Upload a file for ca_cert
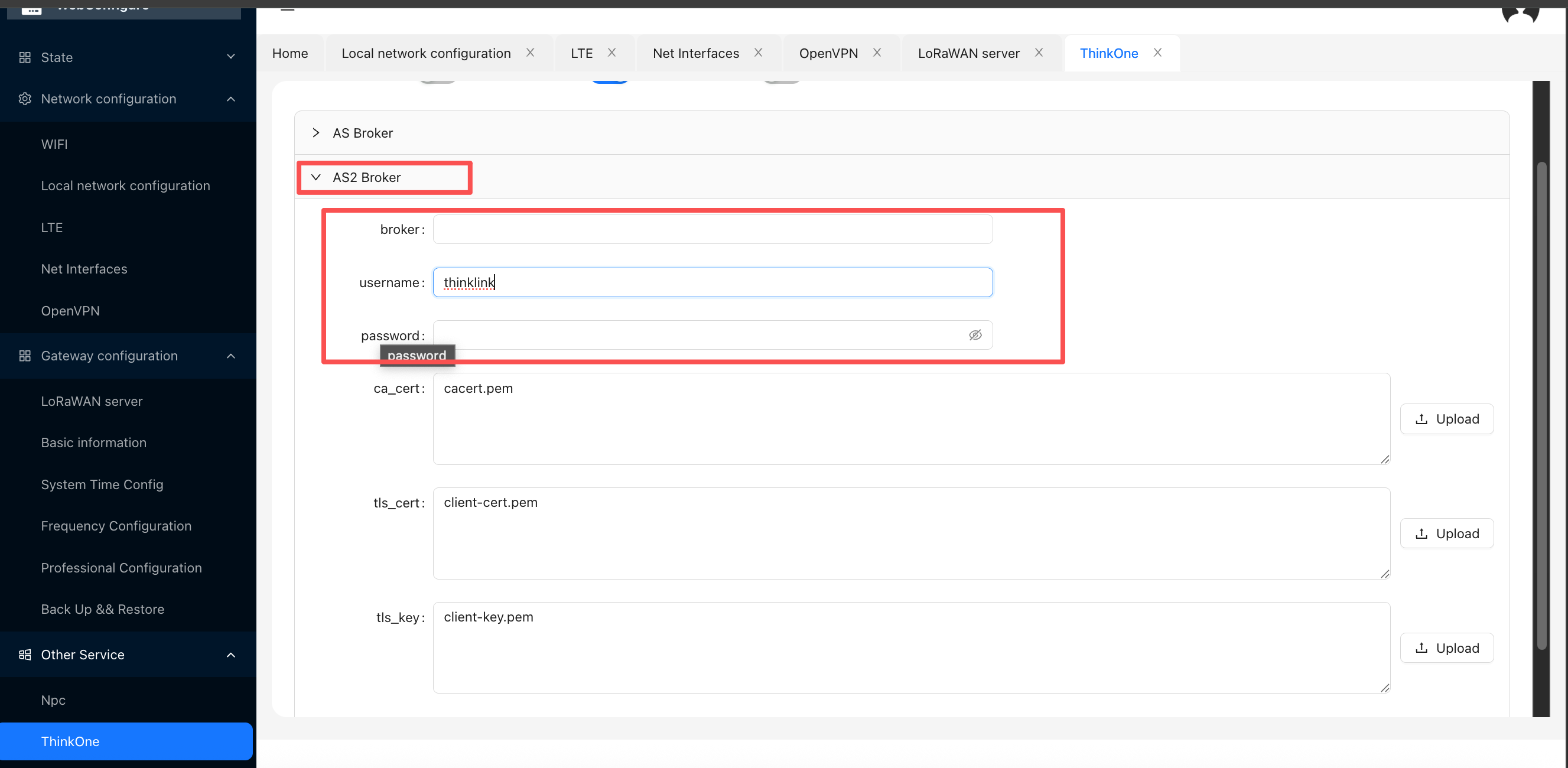The width and height of the screenshot is (1568, 768). [x=1446, y=419]
